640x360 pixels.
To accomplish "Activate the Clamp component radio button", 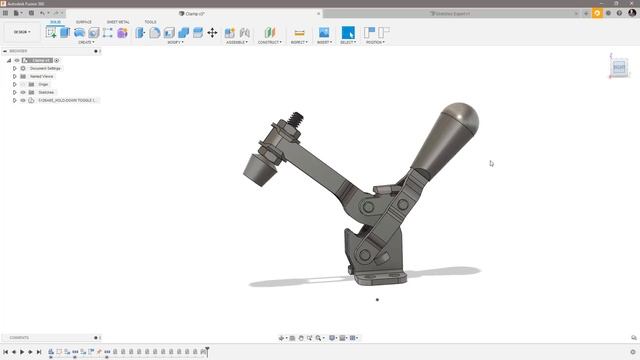I will click(x=57, y=60).
